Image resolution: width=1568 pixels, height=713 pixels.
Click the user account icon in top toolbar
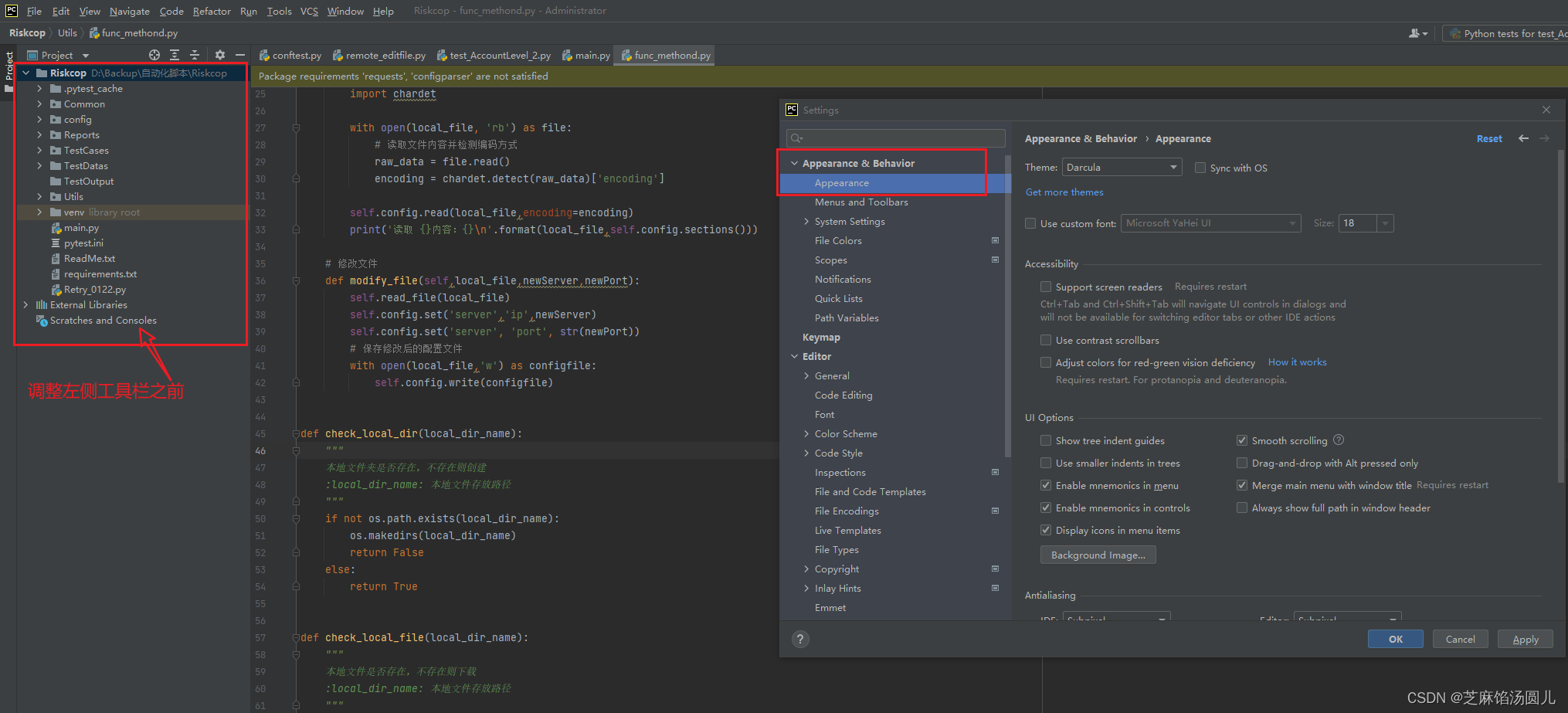pyautogui.click(x=1417, y=33)
